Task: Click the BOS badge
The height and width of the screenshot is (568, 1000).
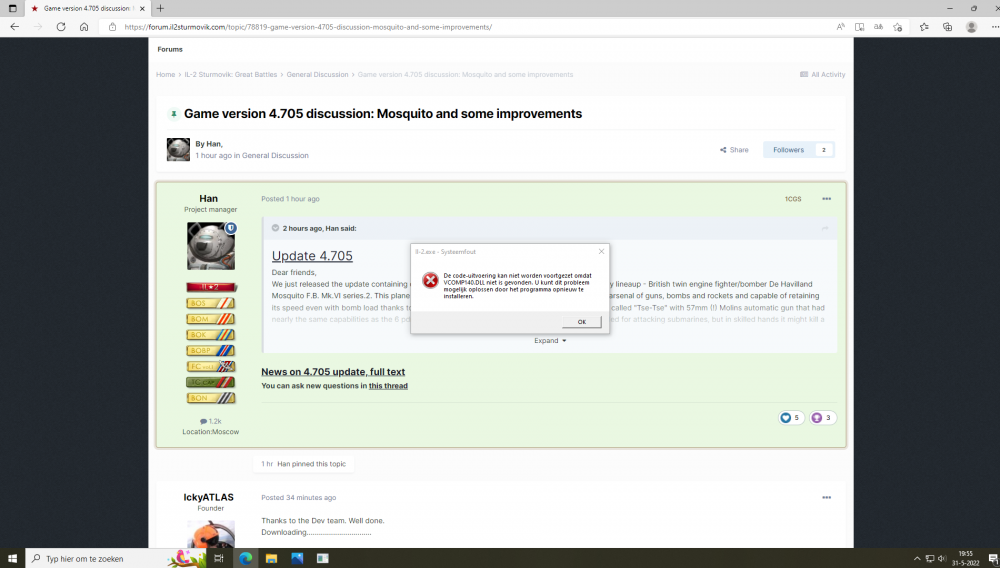Action: [210, 303]
